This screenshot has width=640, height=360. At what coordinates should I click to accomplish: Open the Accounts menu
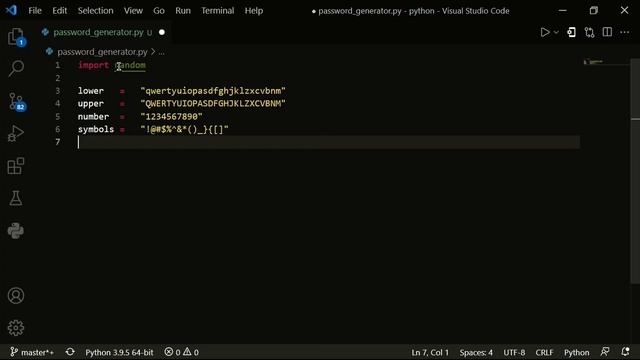tap(16, 296)
